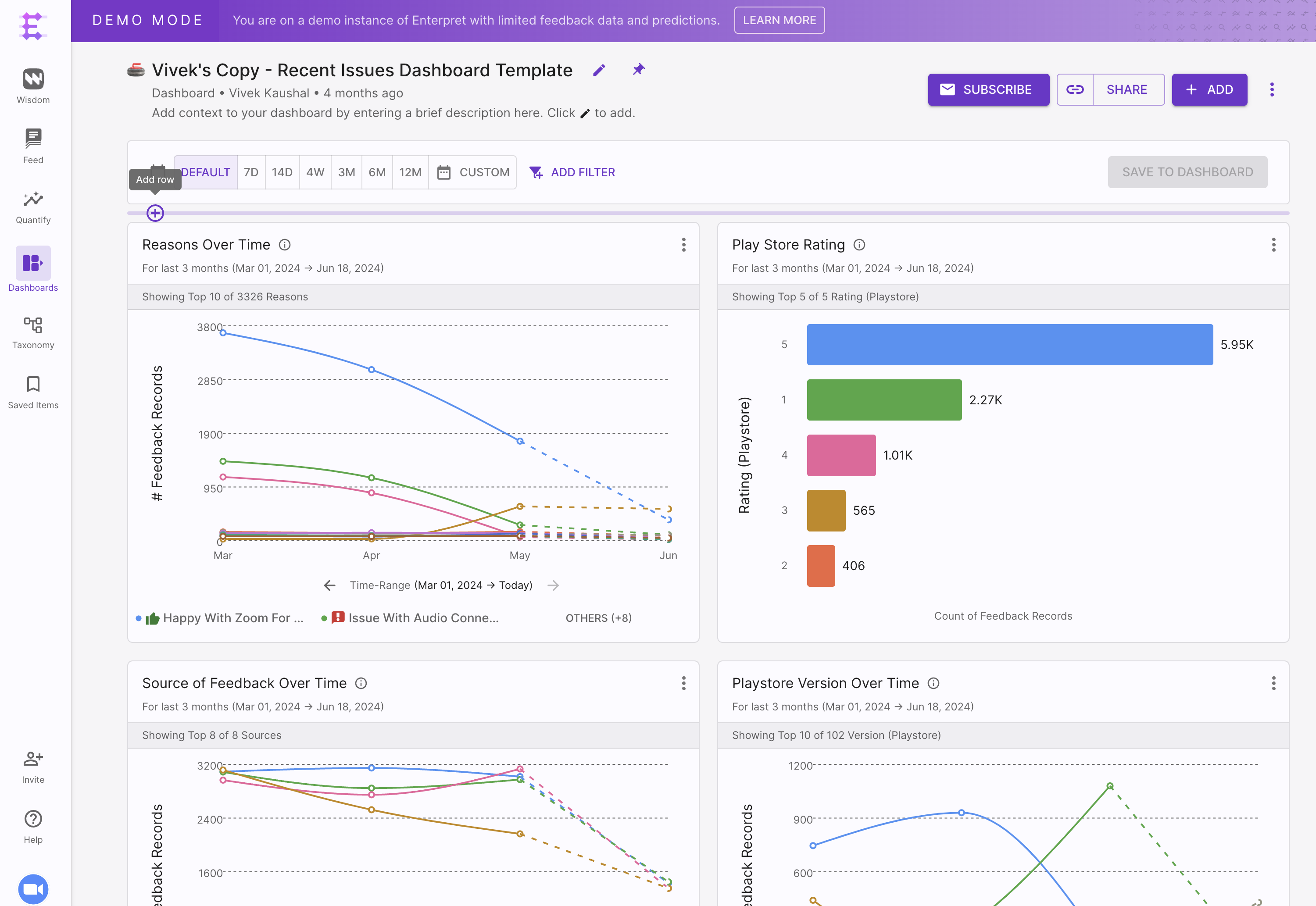This screenshot has height=906, width=1316.
Task: Toggle Happy With Zoom legend series
Action: [x=226, y=618]
